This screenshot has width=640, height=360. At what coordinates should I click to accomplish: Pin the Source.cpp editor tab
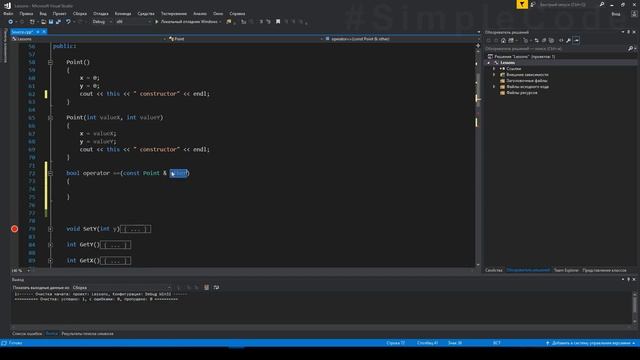38,31
